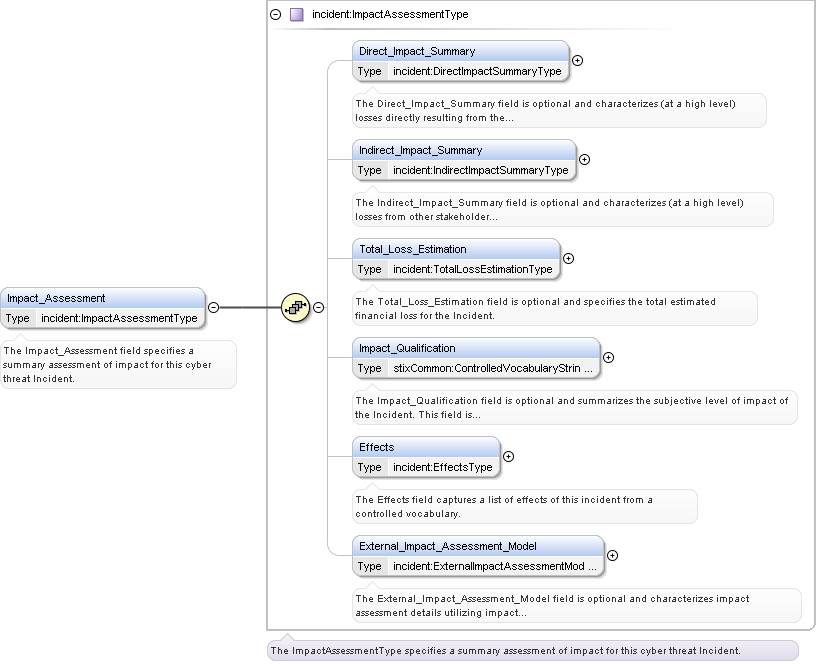Screen dimensions: 817x664
Task: Open the stixCommon:ControlledVocabularyString type link
Action: tap(494, 368)
